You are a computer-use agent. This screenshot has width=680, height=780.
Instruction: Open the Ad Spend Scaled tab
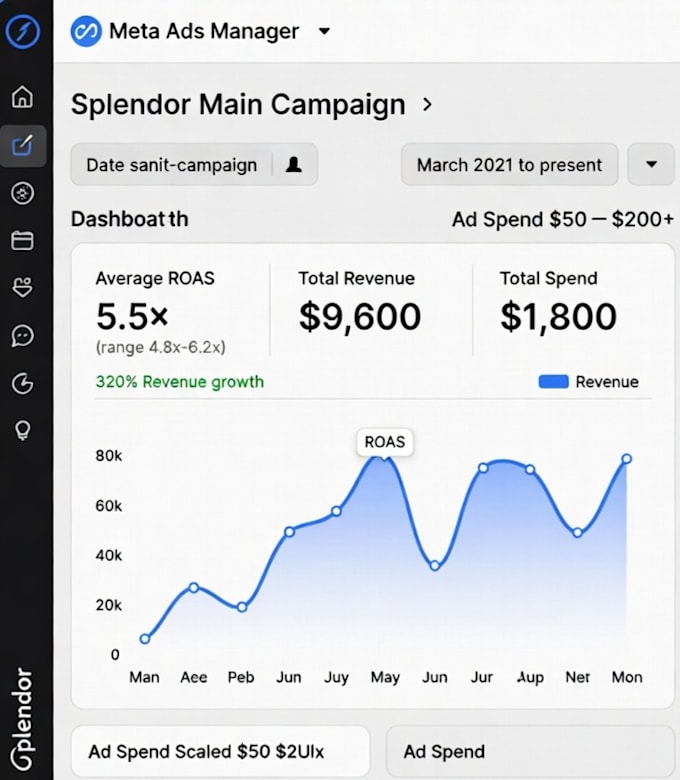(221, 751)
